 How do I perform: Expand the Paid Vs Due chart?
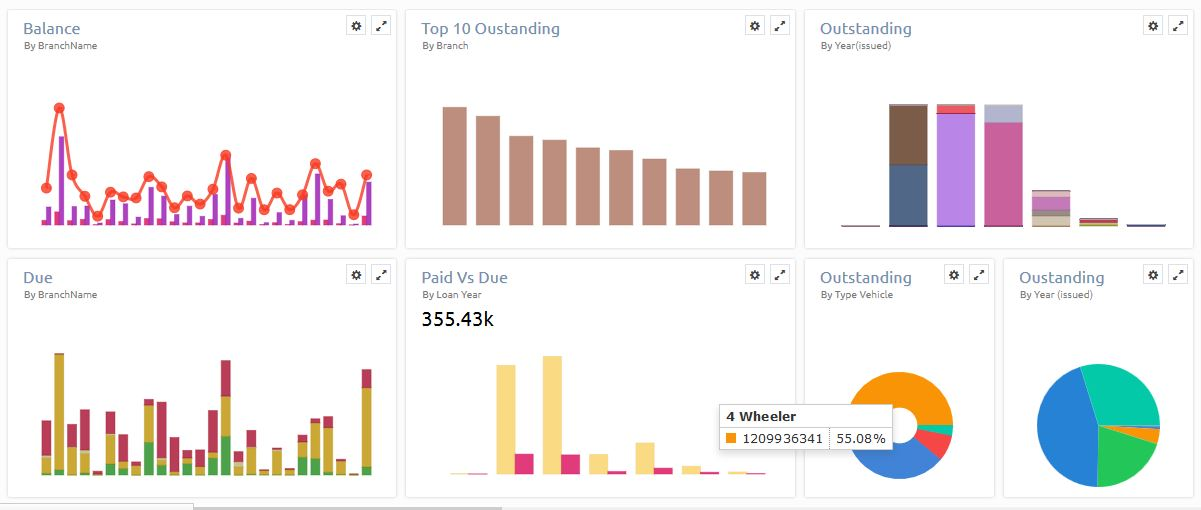780,274
